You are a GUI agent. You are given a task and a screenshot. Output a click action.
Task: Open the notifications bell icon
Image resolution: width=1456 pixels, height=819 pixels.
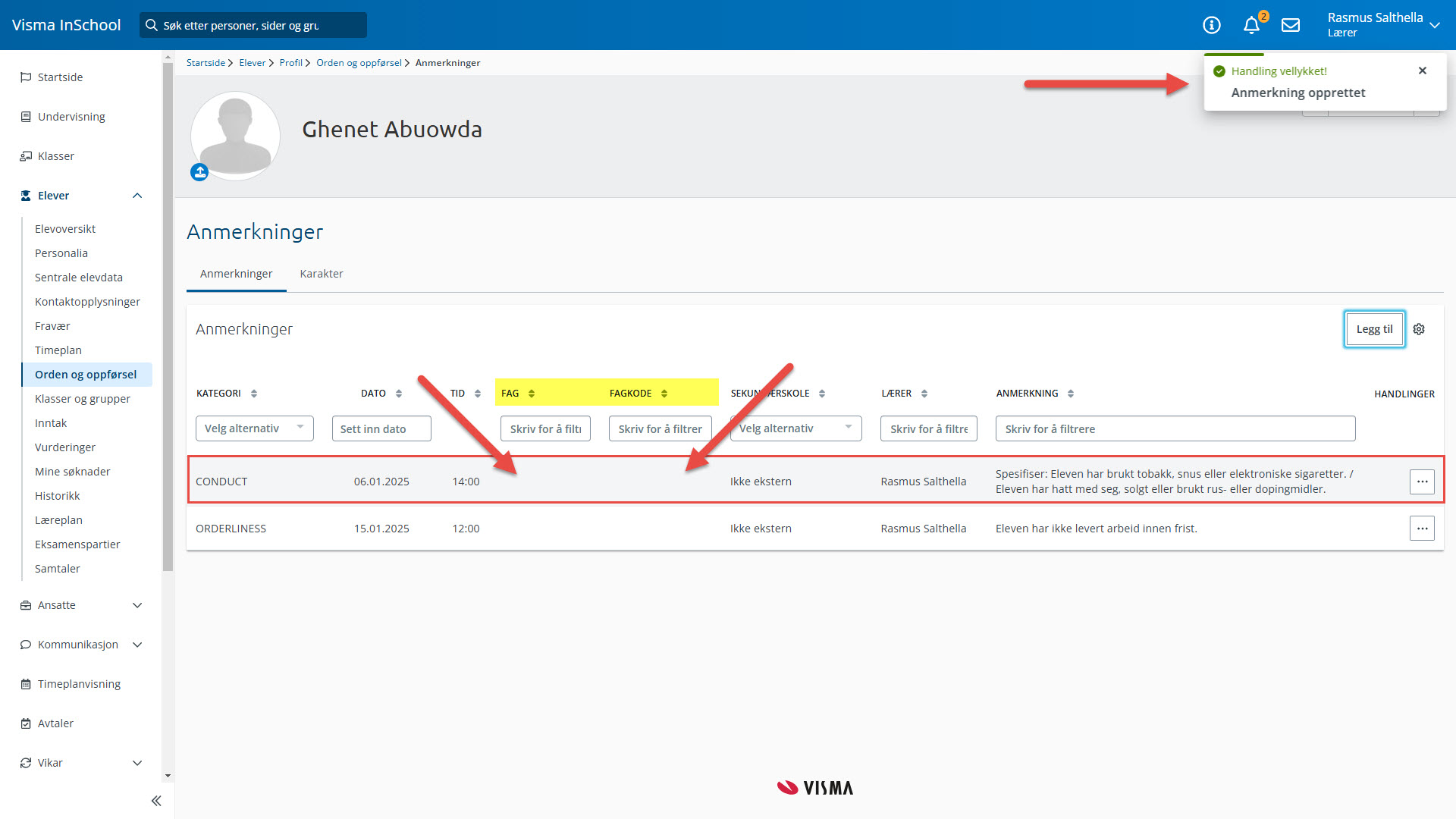[x=1251, y=26]
